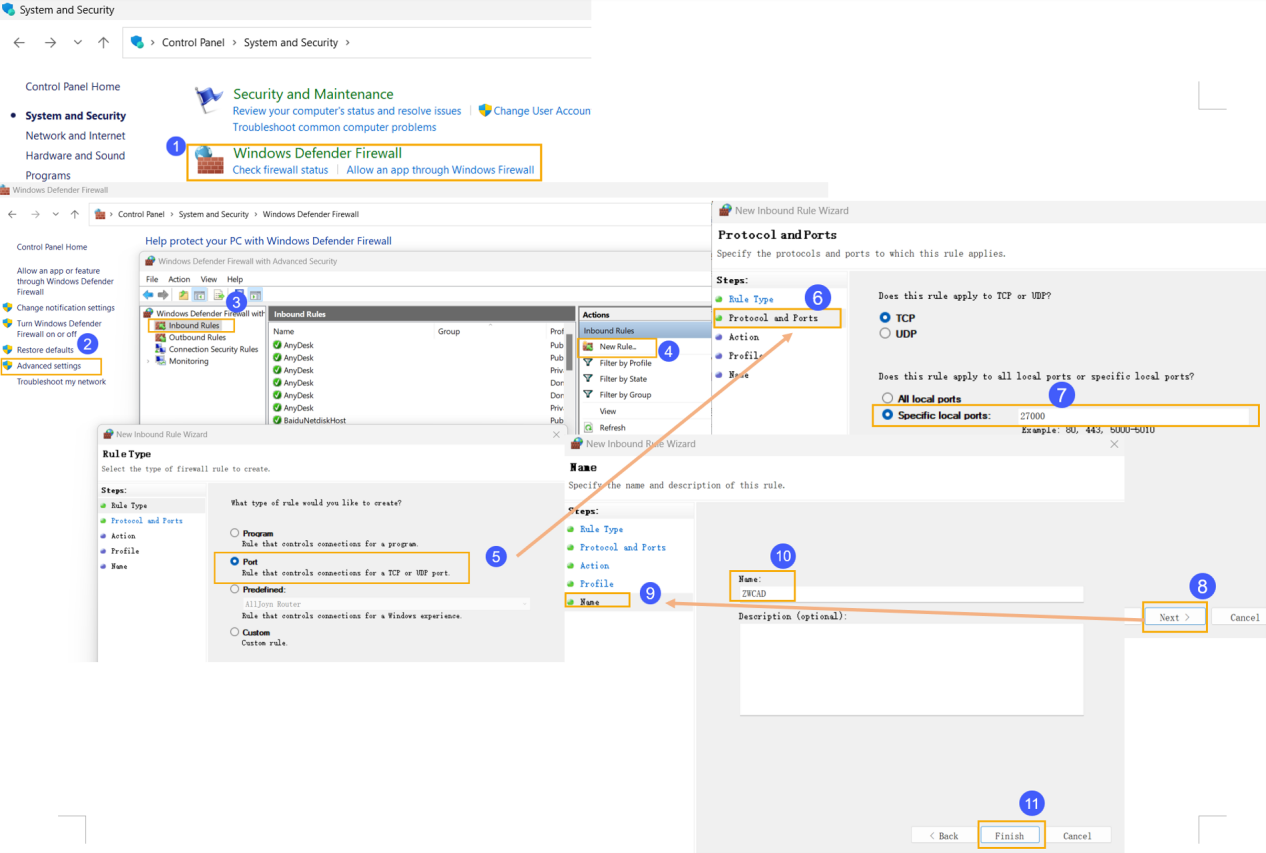Click the shield icon beside Restore defaults

[8, 350]
